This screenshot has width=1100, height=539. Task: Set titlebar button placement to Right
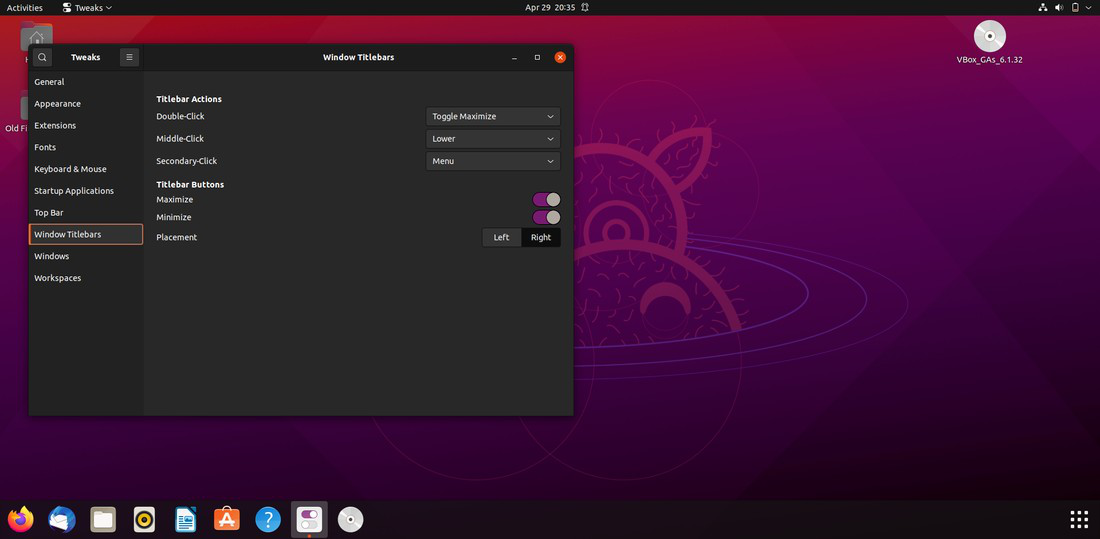pyautogui.click(x=541, y=238)
